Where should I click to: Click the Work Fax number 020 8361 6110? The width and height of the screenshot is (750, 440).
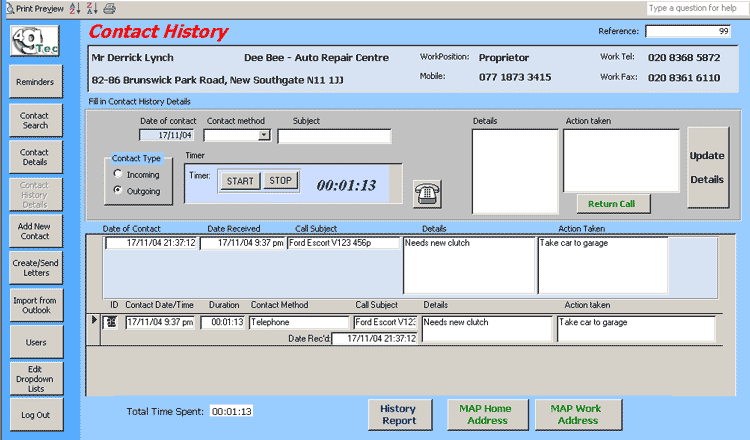tap(684, 77)
